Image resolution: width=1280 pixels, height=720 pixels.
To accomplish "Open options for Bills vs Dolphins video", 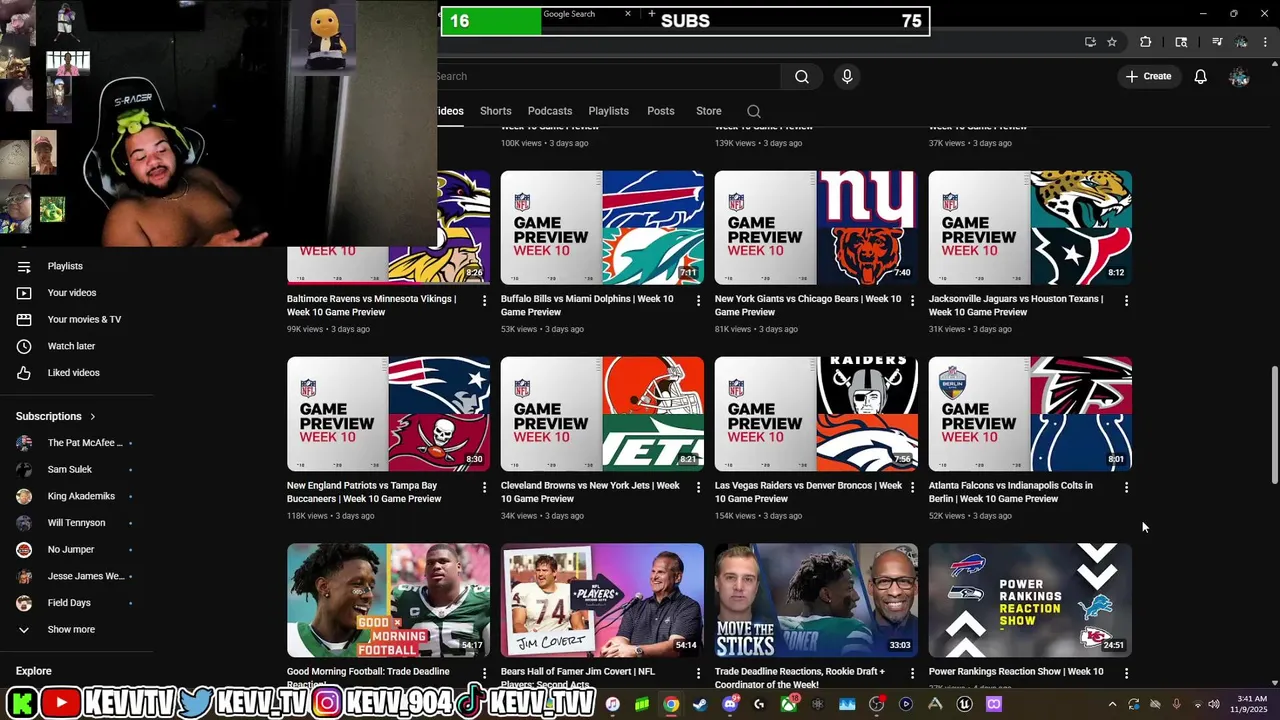I will pyautogui.click(x=698, y=300).
